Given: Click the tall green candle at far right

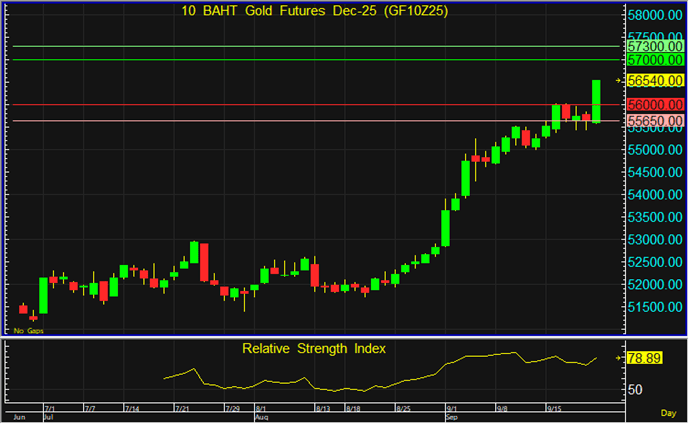Looking at the screenshot, I should click(x=596, y=101).
